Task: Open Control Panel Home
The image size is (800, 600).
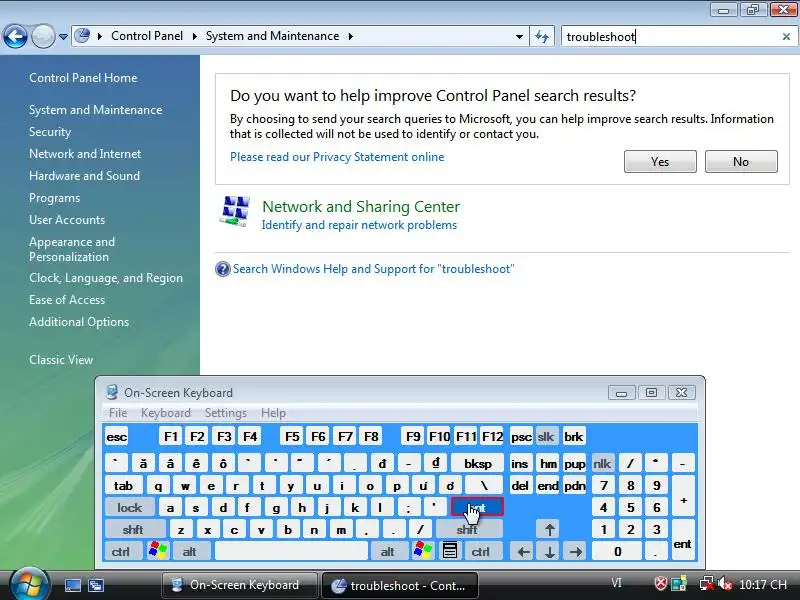Action: click(83, 78)
